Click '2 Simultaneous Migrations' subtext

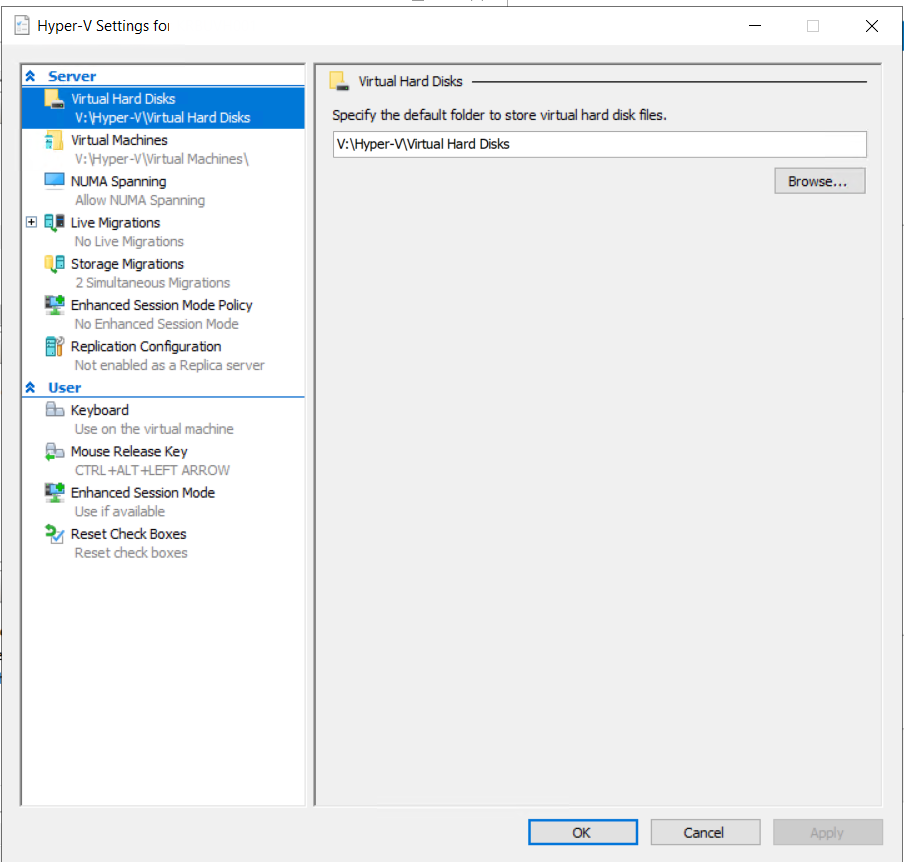153,283
